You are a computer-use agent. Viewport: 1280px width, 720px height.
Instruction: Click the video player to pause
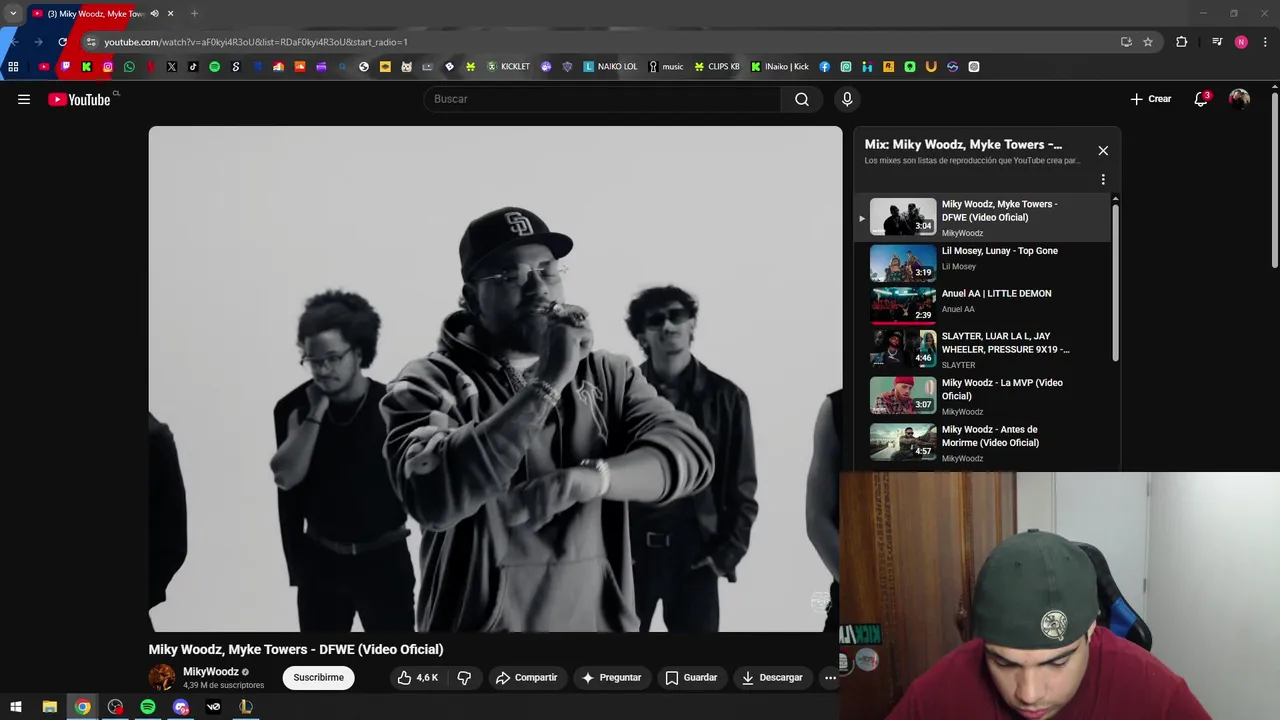click(495, 378)
